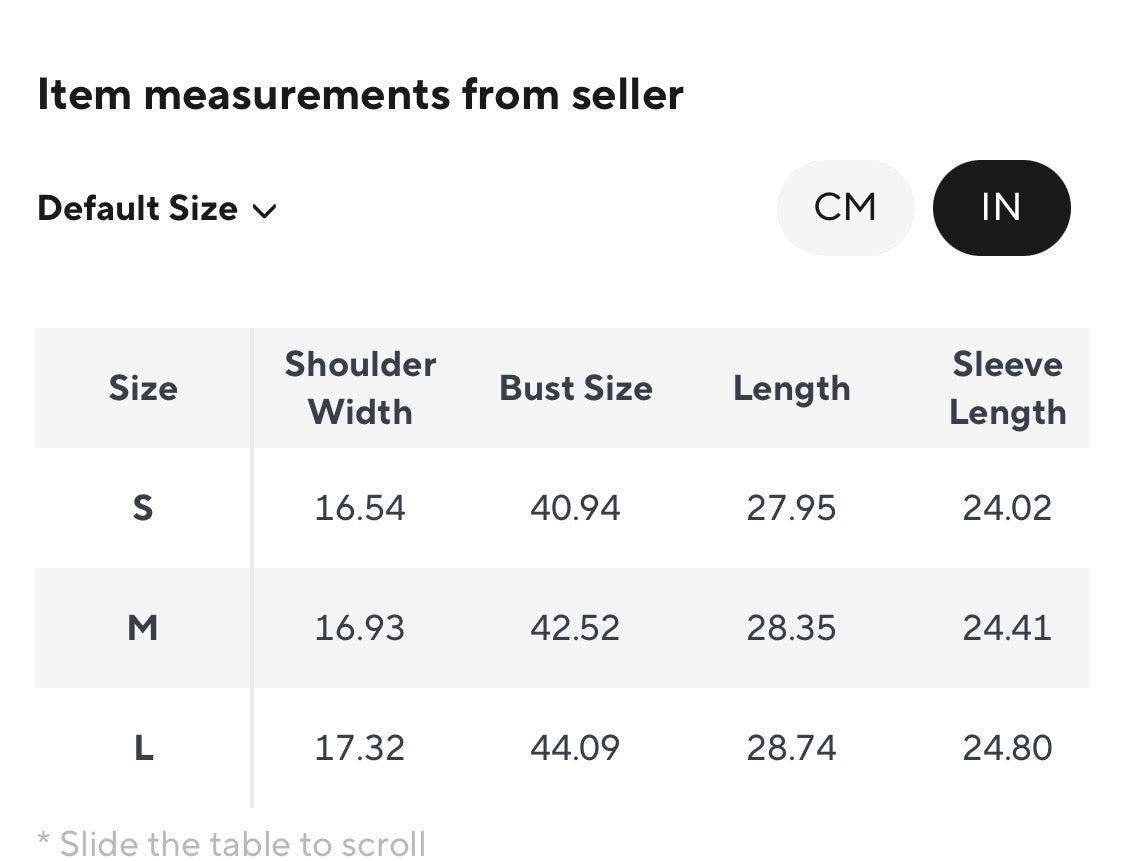Click the 42.52 bust size cell
The width and height of the screenshot is (1125, 861).
[575, 628]
